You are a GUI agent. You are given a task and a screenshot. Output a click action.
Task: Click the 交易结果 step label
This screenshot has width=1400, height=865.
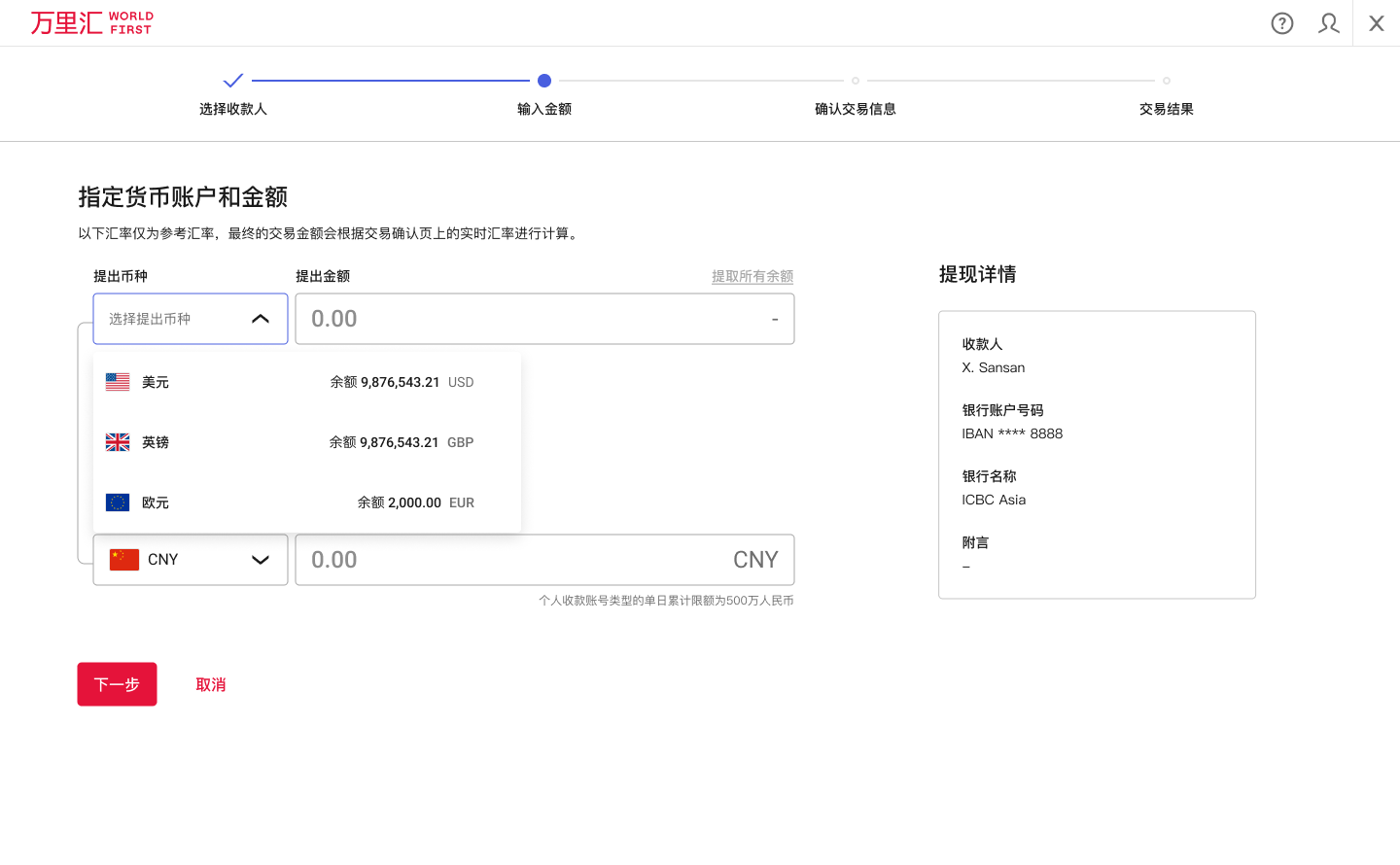tap(1166, 108)
